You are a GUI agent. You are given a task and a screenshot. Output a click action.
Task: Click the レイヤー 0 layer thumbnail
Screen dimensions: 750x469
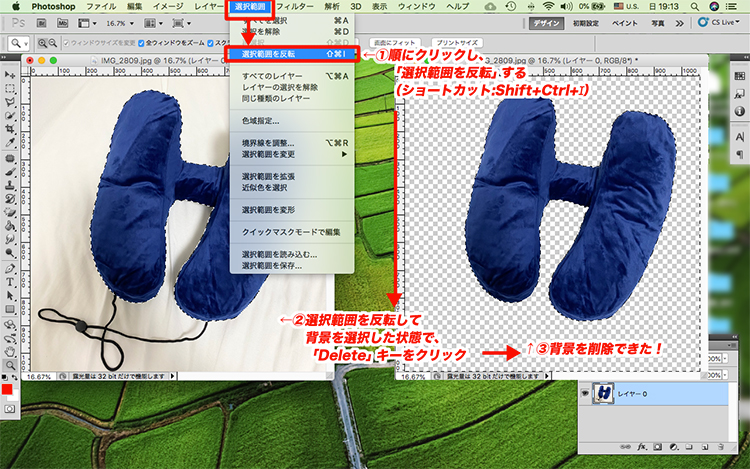604,393
